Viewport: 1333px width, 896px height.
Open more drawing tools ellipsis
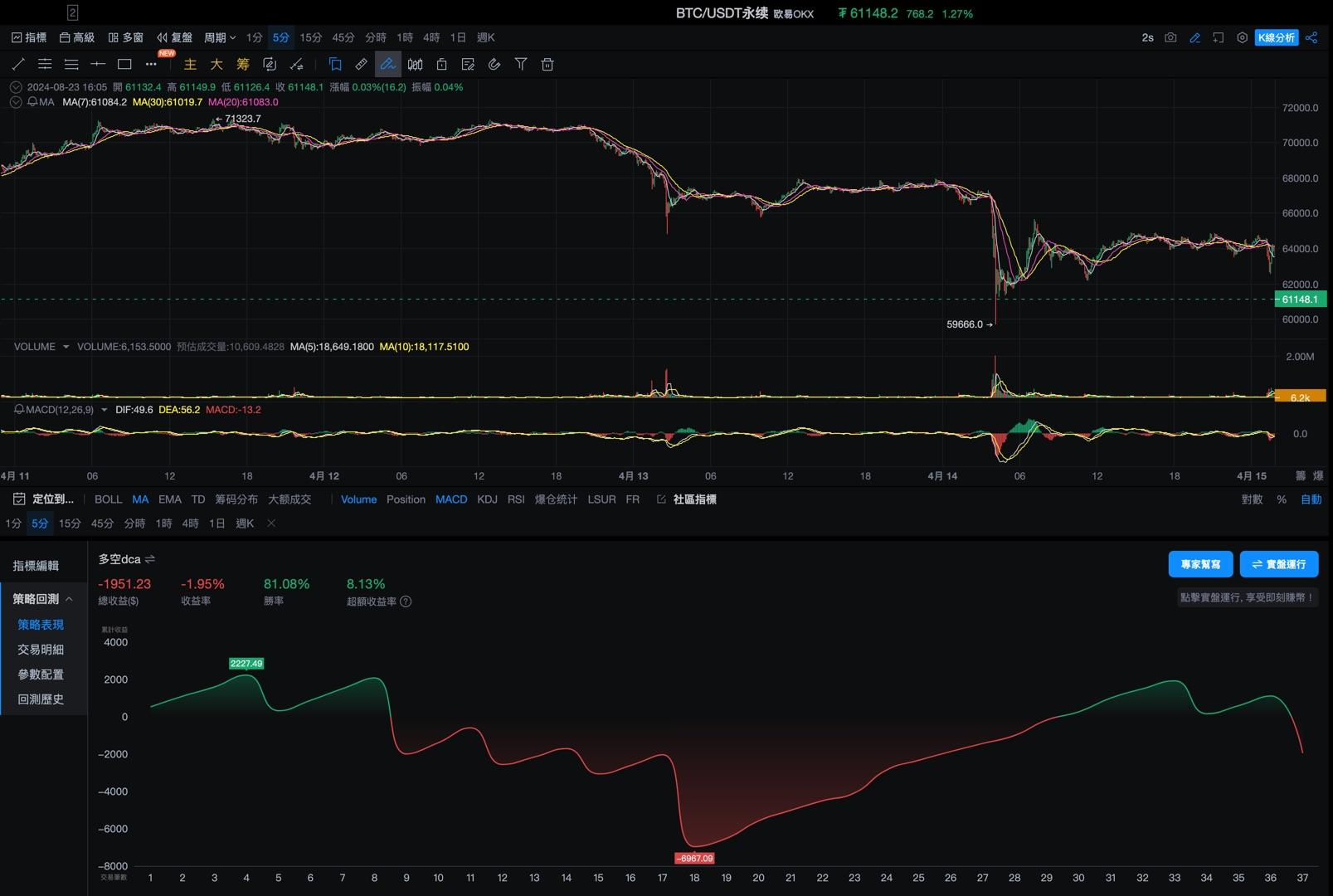(151, 64)
